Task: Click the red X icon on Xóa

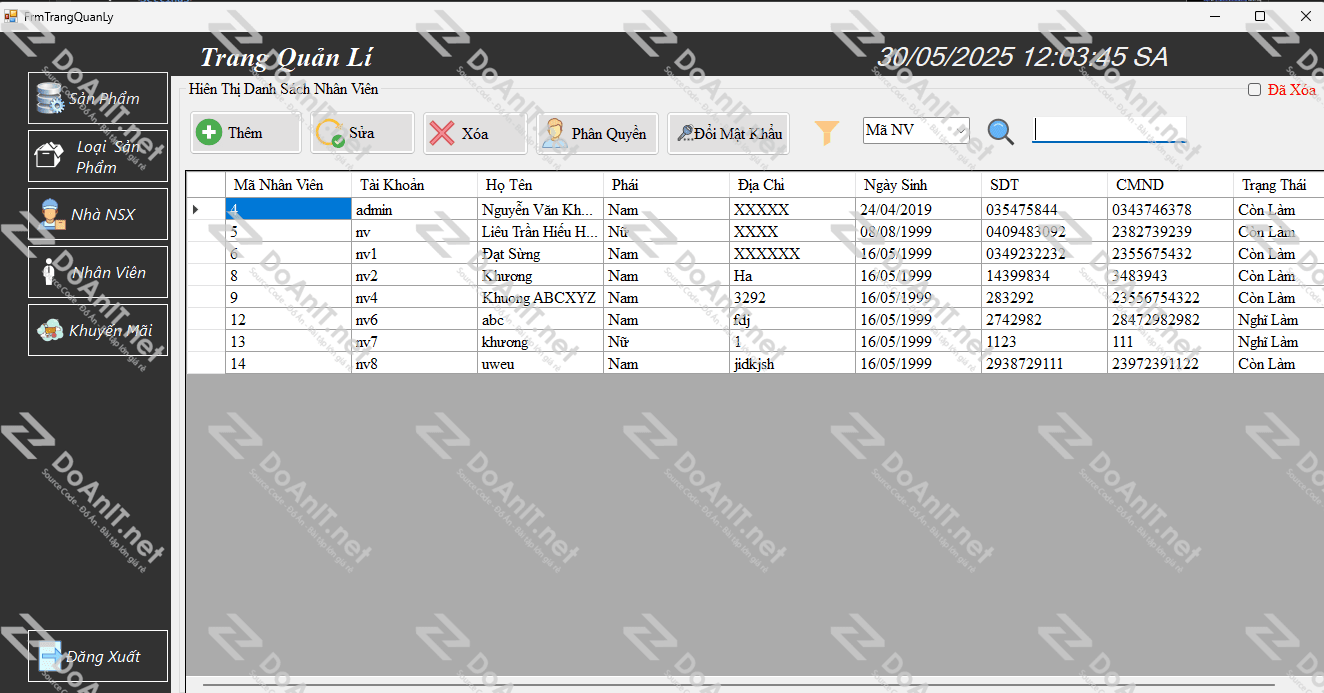Action: click(x=442, y=133)
